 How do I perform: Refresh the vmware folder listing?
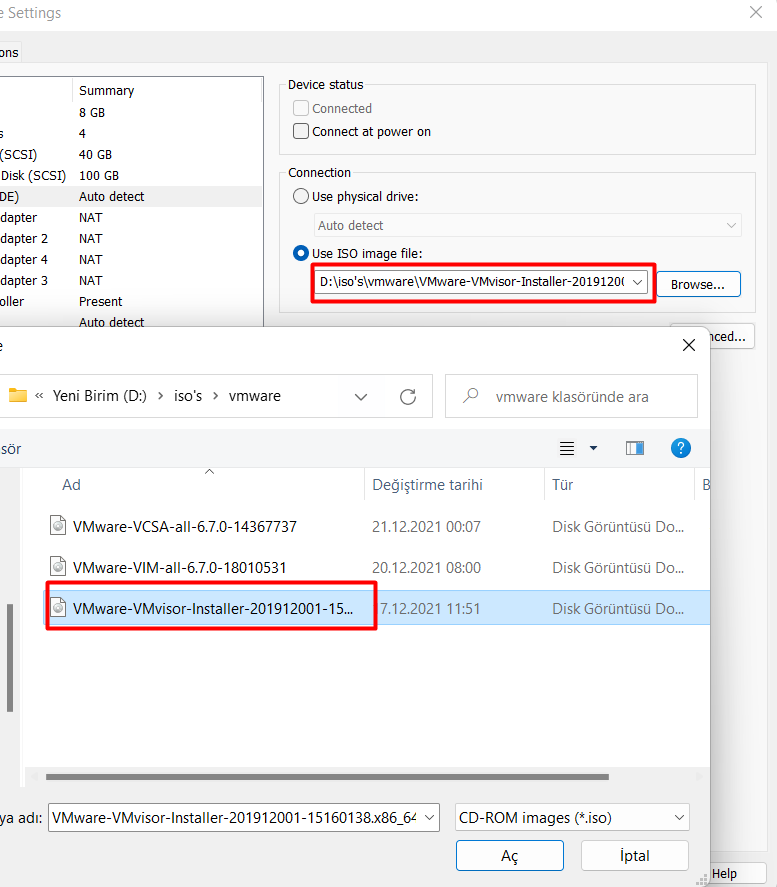(x=408, y=397)
